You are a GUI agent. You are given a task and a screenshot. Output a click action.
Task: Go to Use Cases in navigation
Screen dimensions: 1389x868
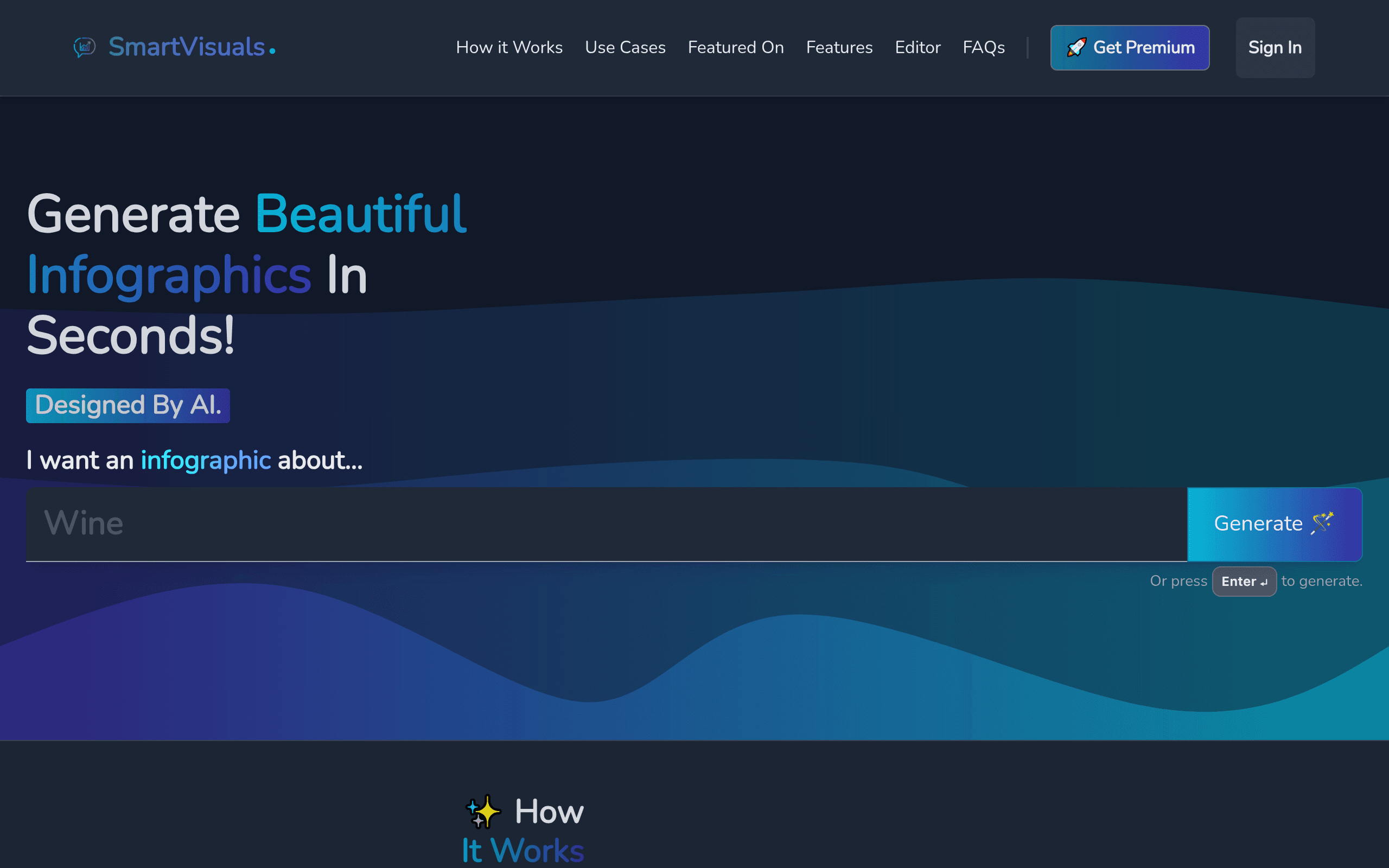point(625,47)
